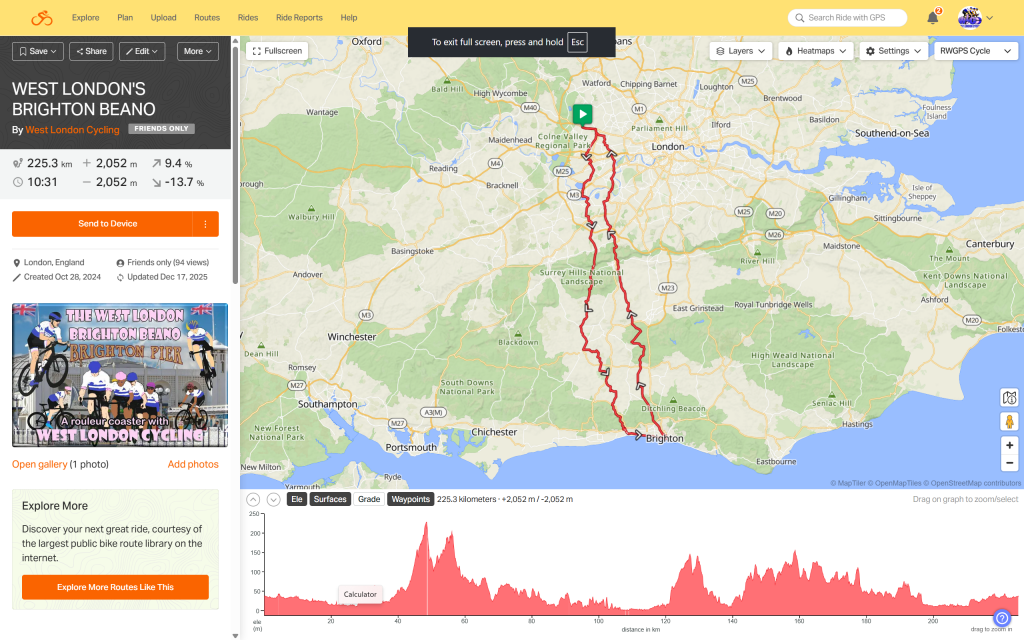This screenshot has width=1024, height=640.
Task: Toggle the Surfaces elevation overlay
Action: click(x=329, y=499)
